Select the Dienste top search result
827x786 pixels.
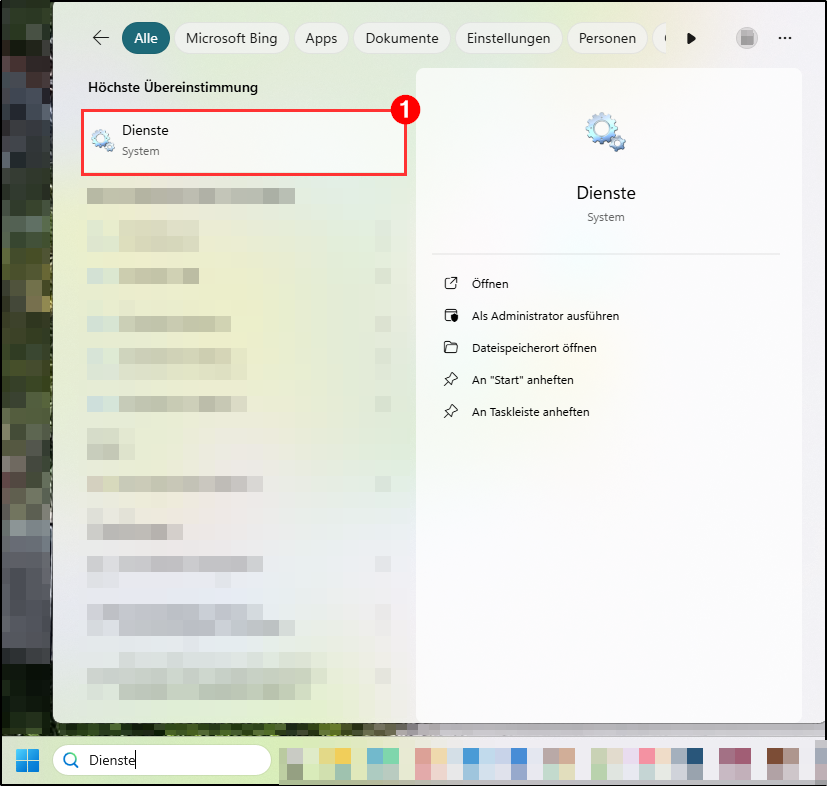(x=243, y=141)
